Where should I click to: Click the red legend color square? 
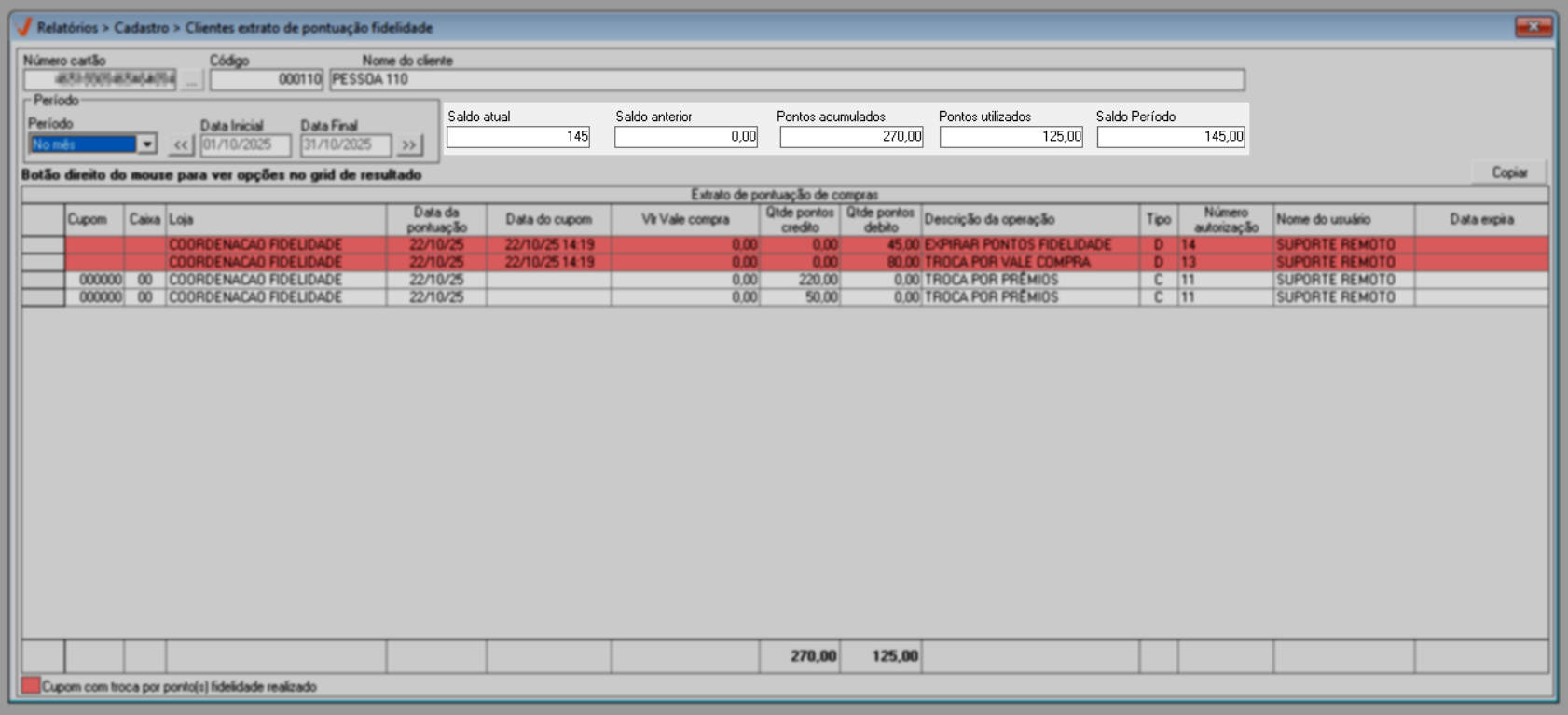click(31, 686)
